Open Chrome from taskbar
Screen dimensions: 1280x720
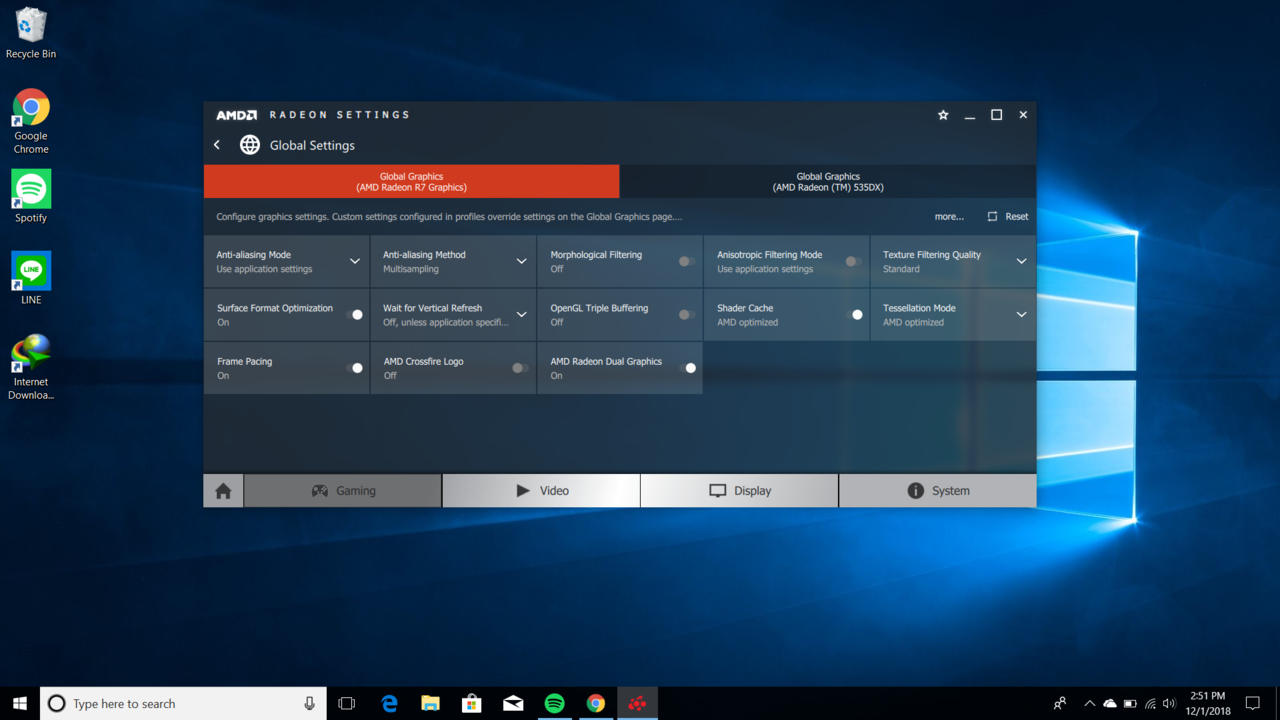pos(595,704)
